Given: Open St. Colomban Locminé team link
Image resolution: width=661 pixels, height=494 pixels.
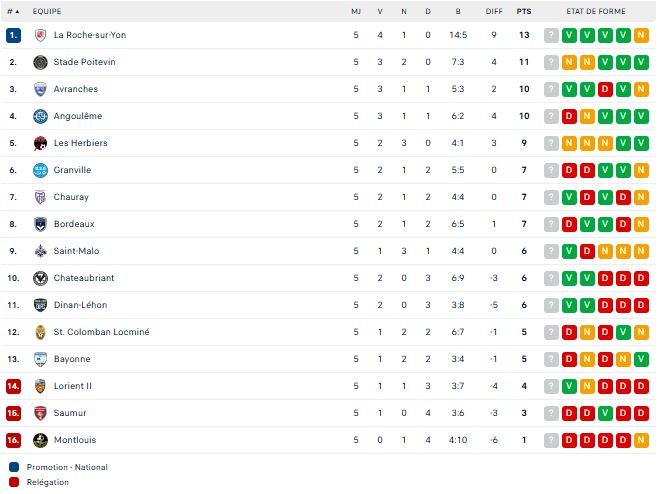Looking at the screenshot, I should coord(101,332).
